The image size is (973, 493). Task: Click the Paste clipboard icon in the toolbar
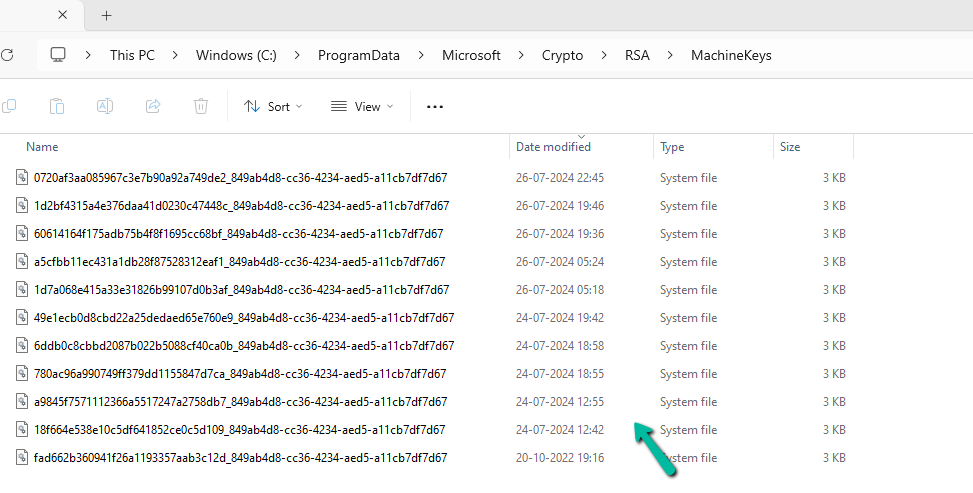[57, 106]
